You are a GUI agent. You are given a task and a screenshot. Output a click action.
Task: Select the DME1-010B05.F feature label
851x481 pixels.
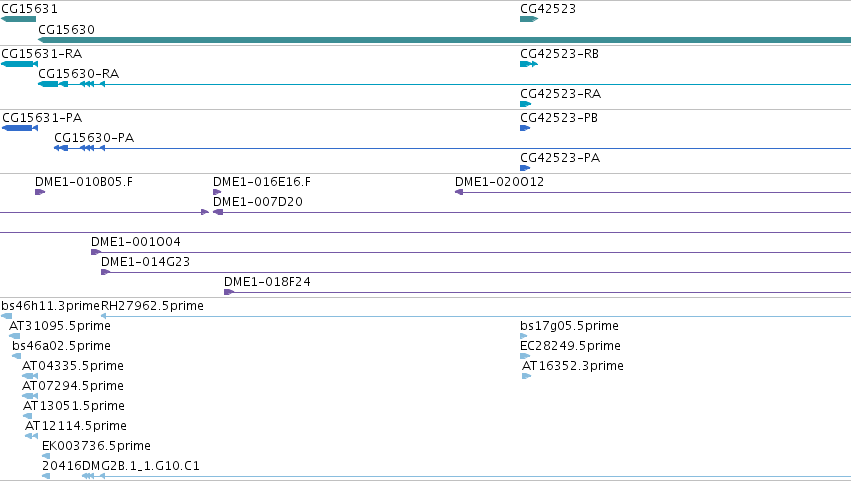[84, 182]
